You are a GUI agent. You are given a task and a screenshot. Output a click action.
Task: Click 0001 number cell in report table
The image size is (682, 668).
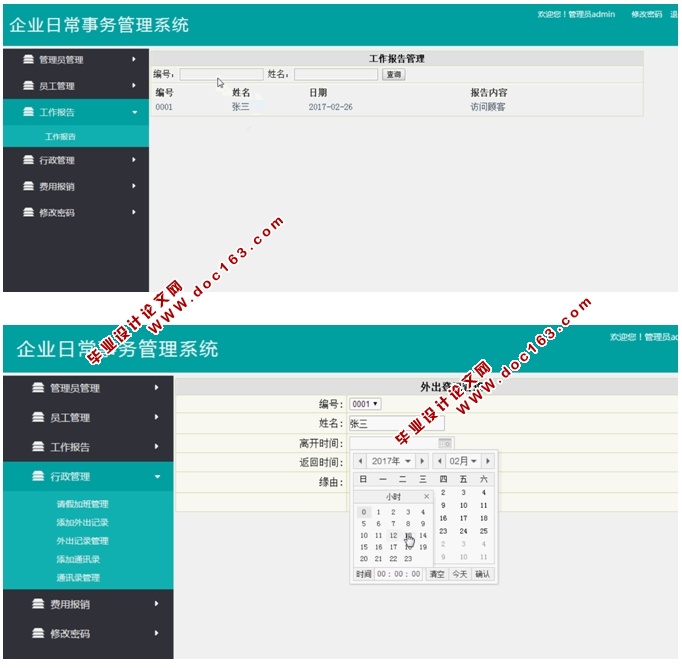[164, 107]
